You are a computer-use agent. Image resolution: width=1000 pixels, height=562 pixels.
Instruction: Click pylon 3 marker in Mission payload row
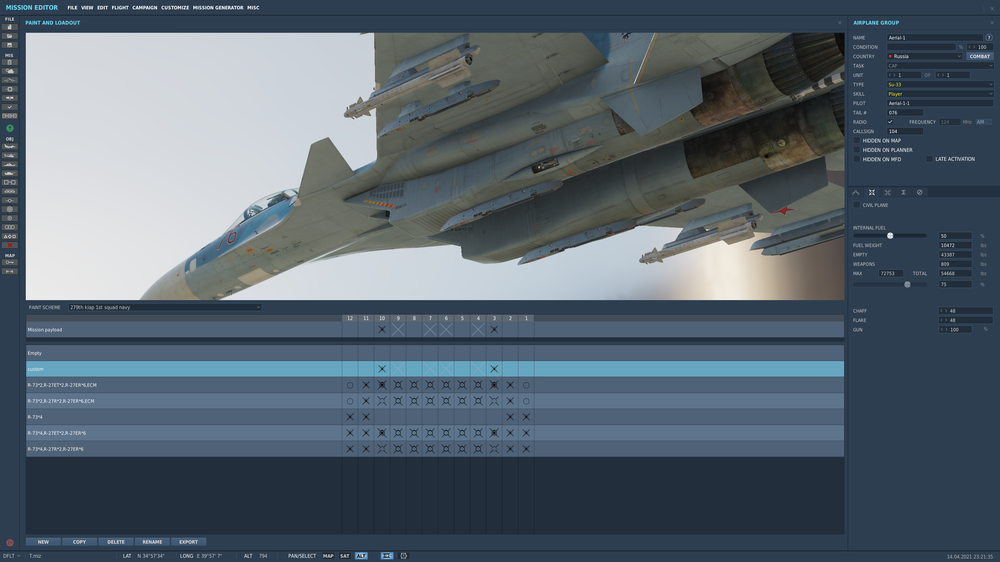click(x=494, y=330)
